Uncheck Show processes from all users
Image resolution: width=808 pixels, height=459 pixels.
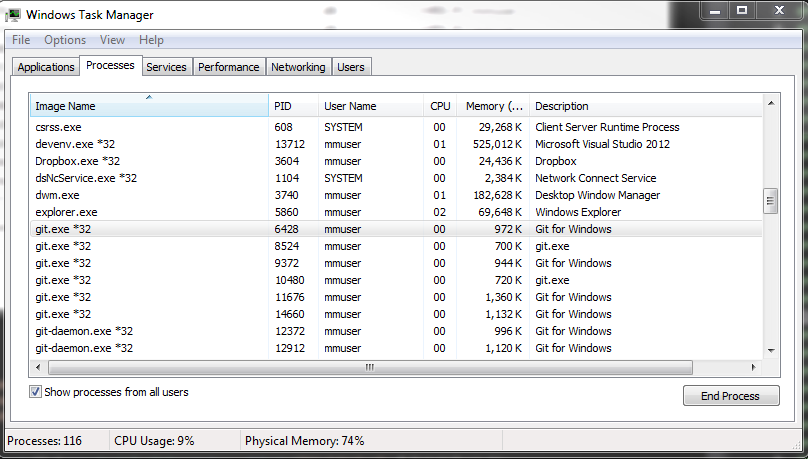pos(35,392)
